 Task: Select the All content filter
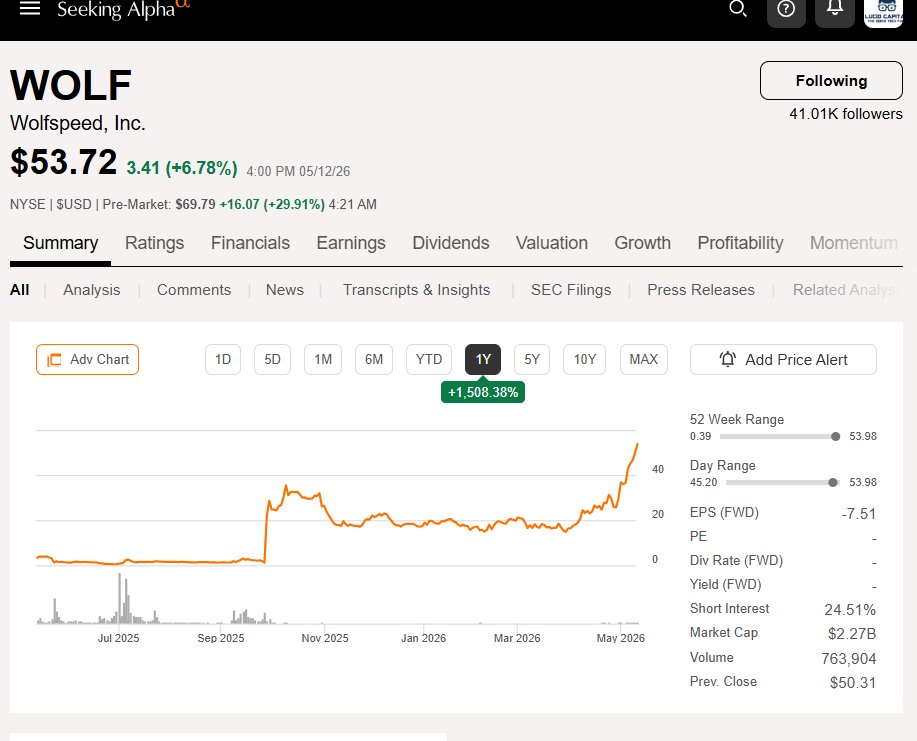click(x=19, y=289)
